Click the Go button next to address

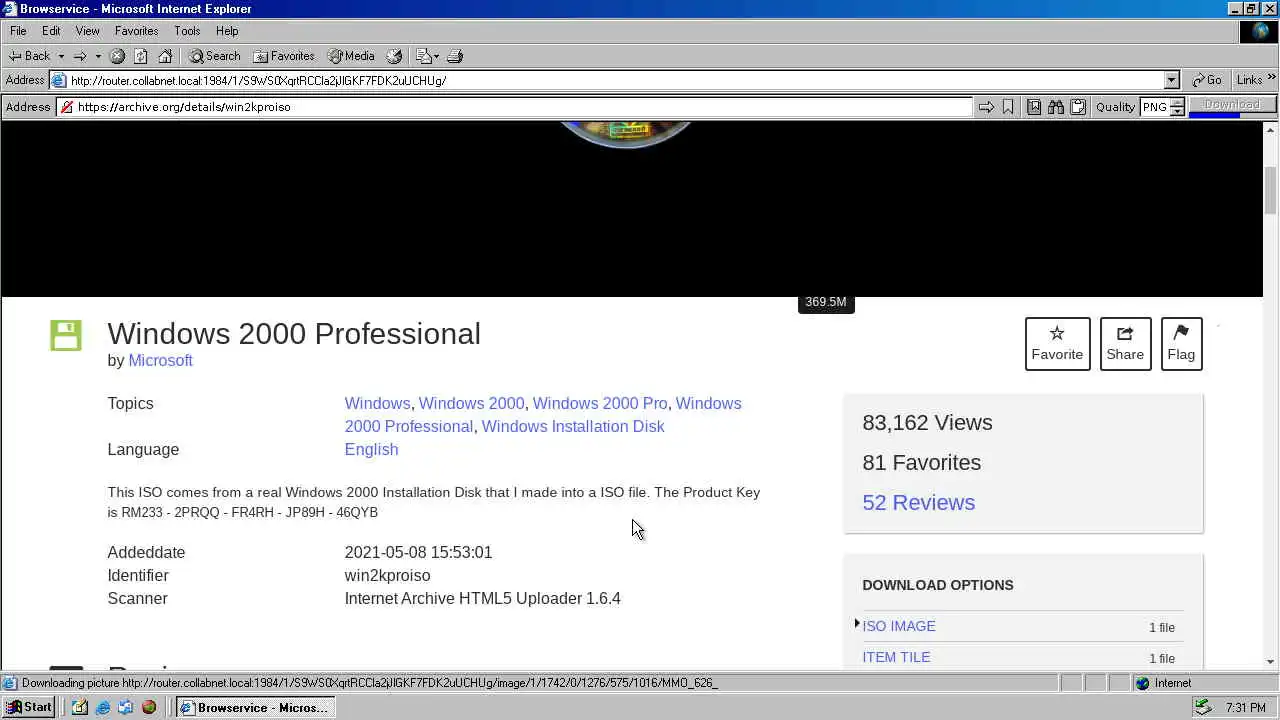[1207, 80]
